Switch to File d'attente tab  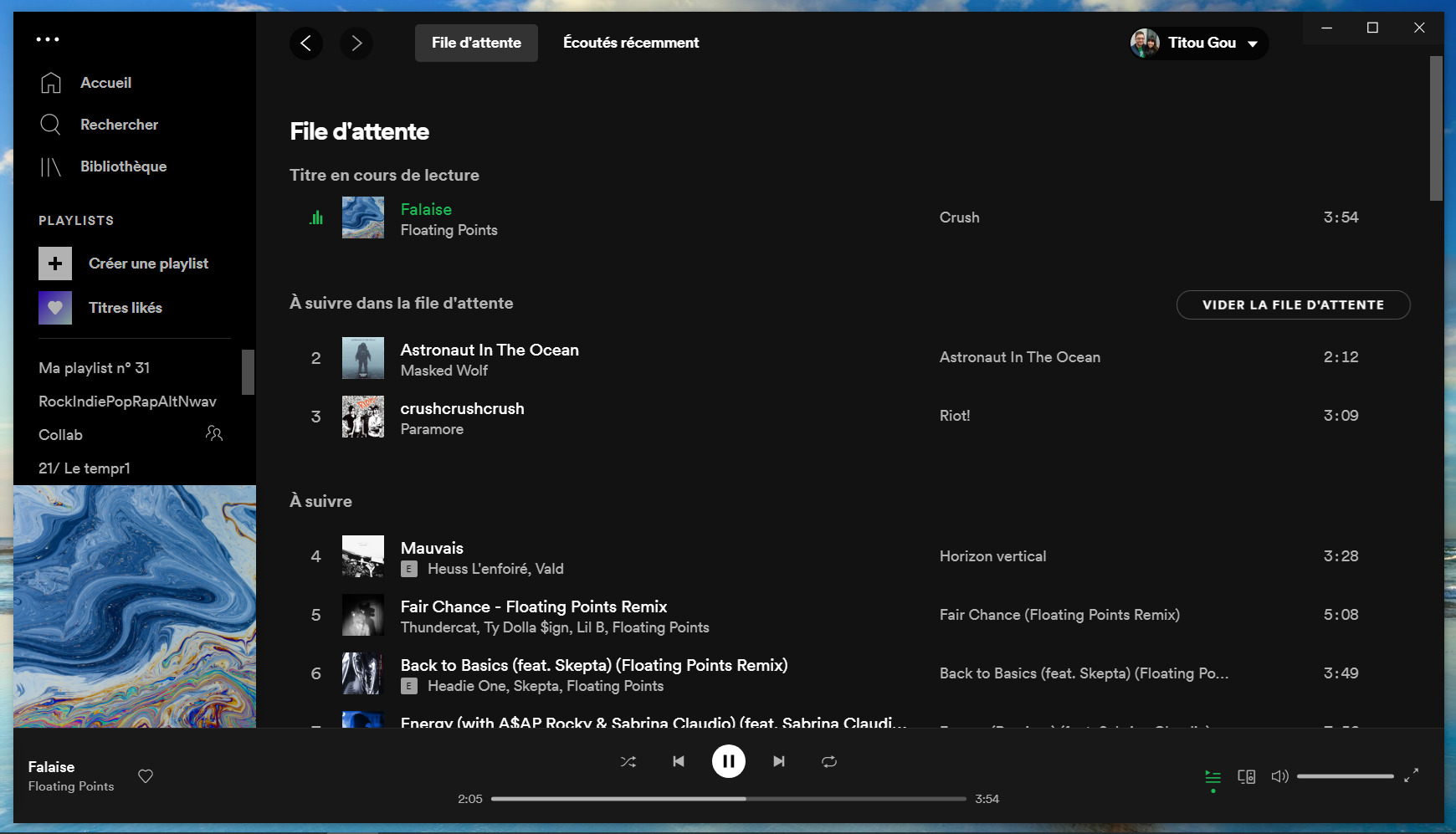tap(476, 43)
